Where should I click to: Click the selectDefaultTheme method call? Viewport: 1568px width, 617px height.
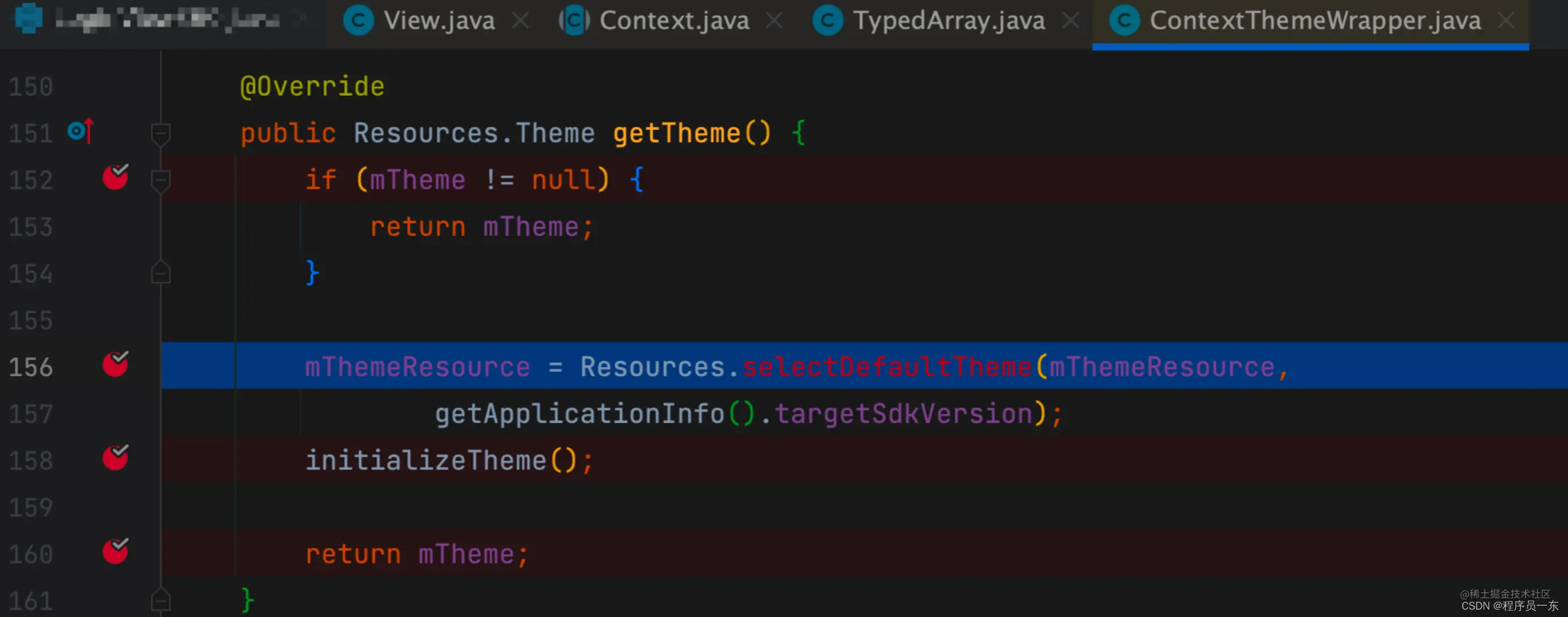(x=887, y=367)
